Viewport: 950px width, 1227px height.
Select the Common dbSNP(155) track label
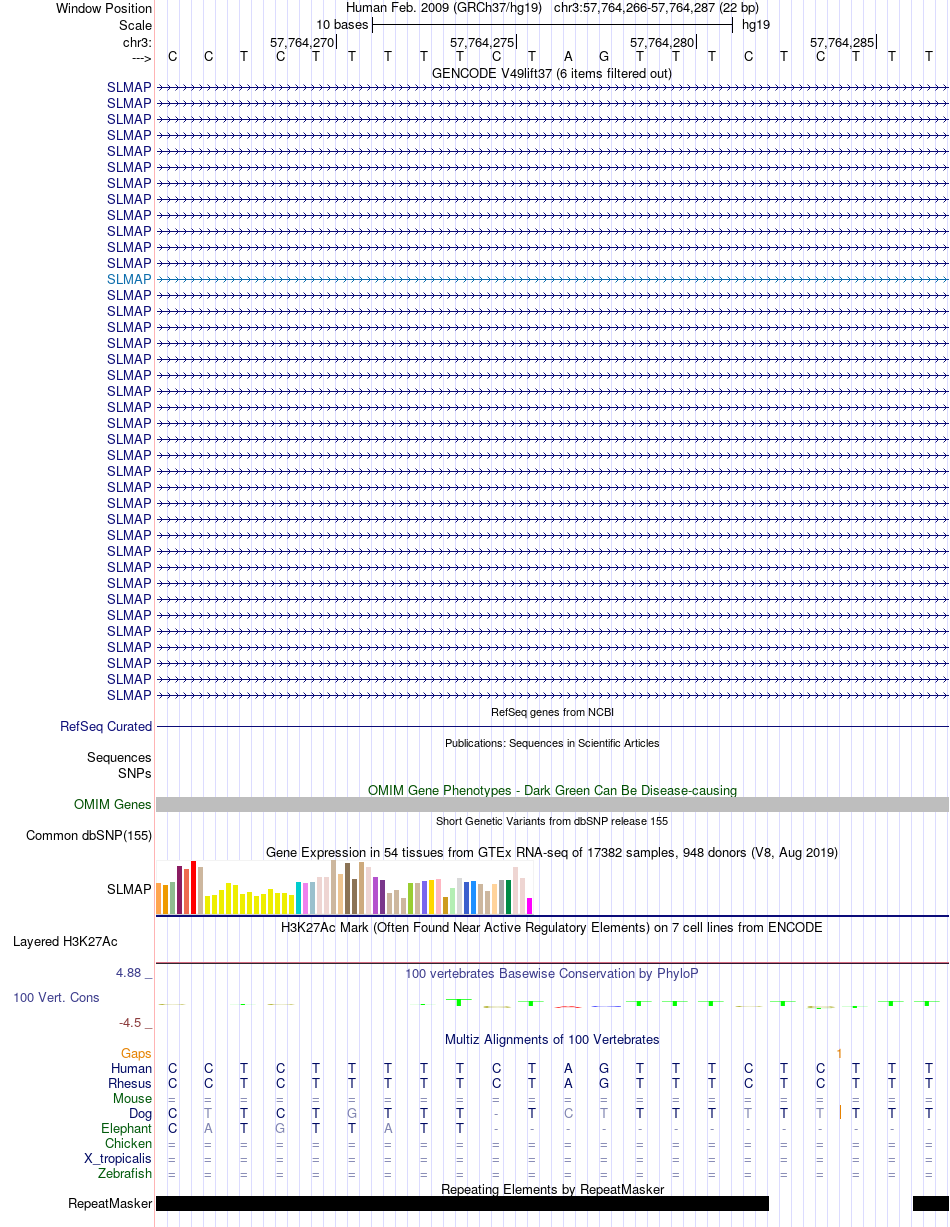tap(89, 836)
